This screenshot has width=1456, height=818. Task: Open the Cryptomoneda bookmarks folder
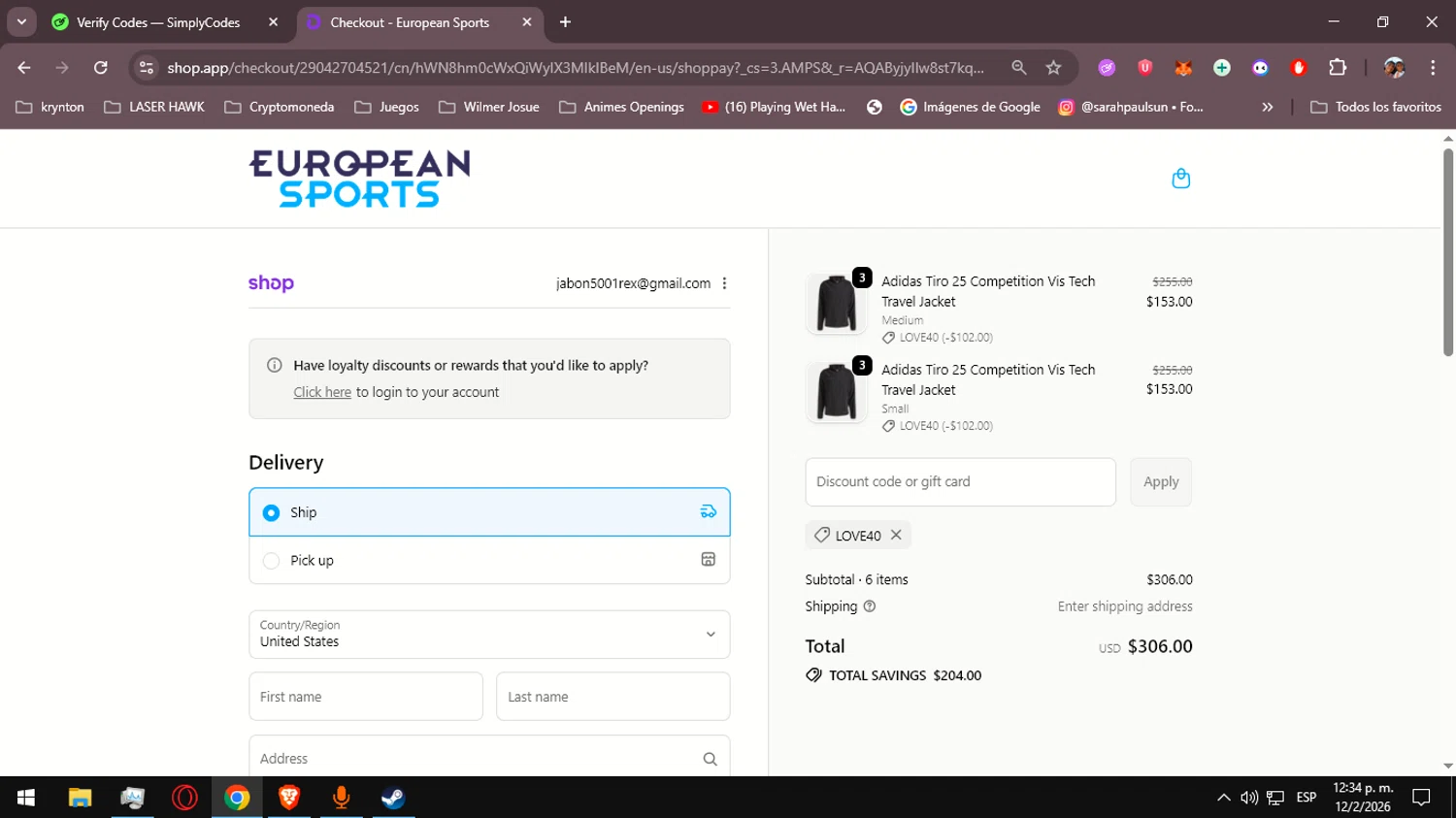(280, 107)
